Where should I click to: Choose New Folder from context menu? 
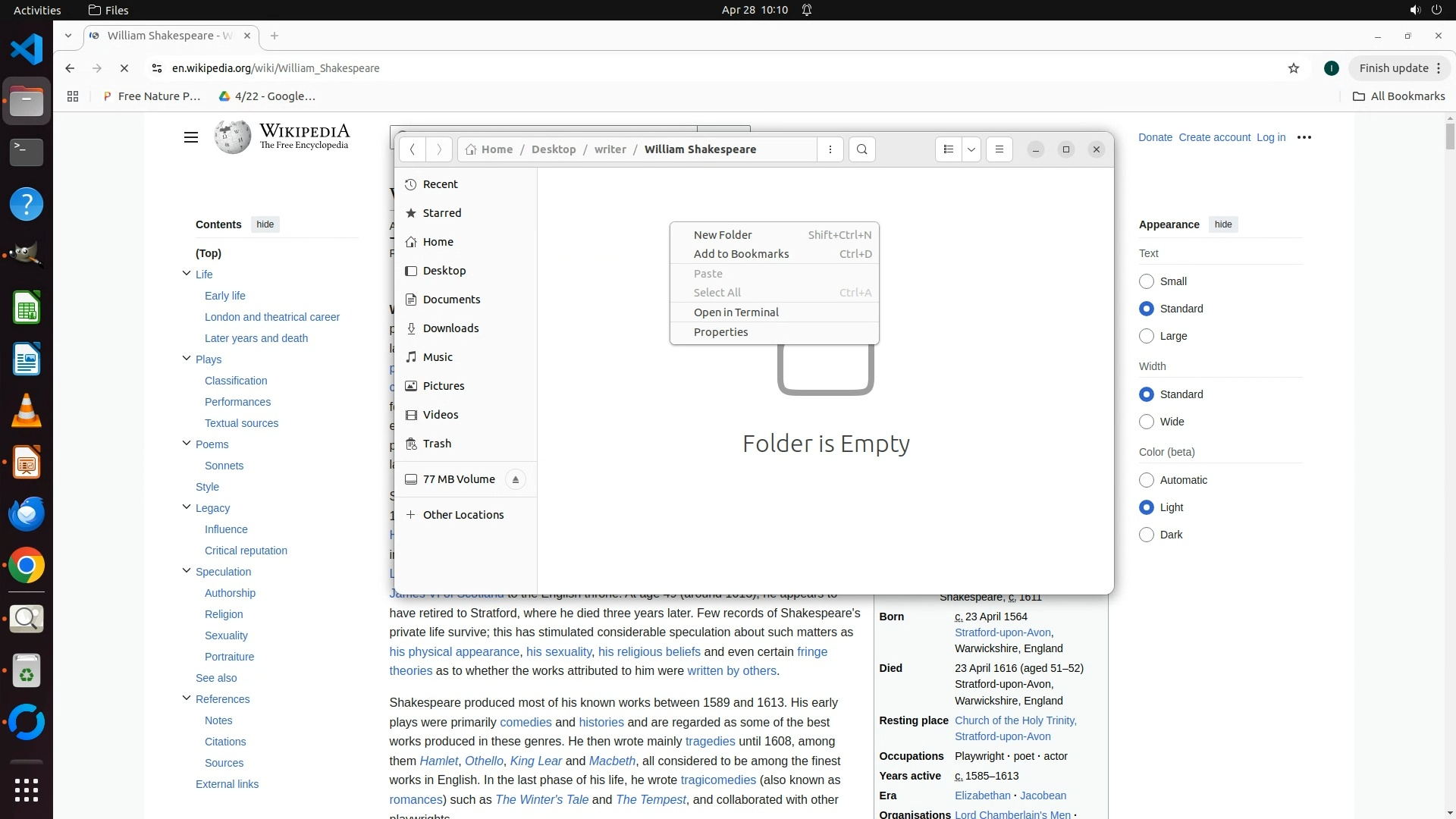722,235
